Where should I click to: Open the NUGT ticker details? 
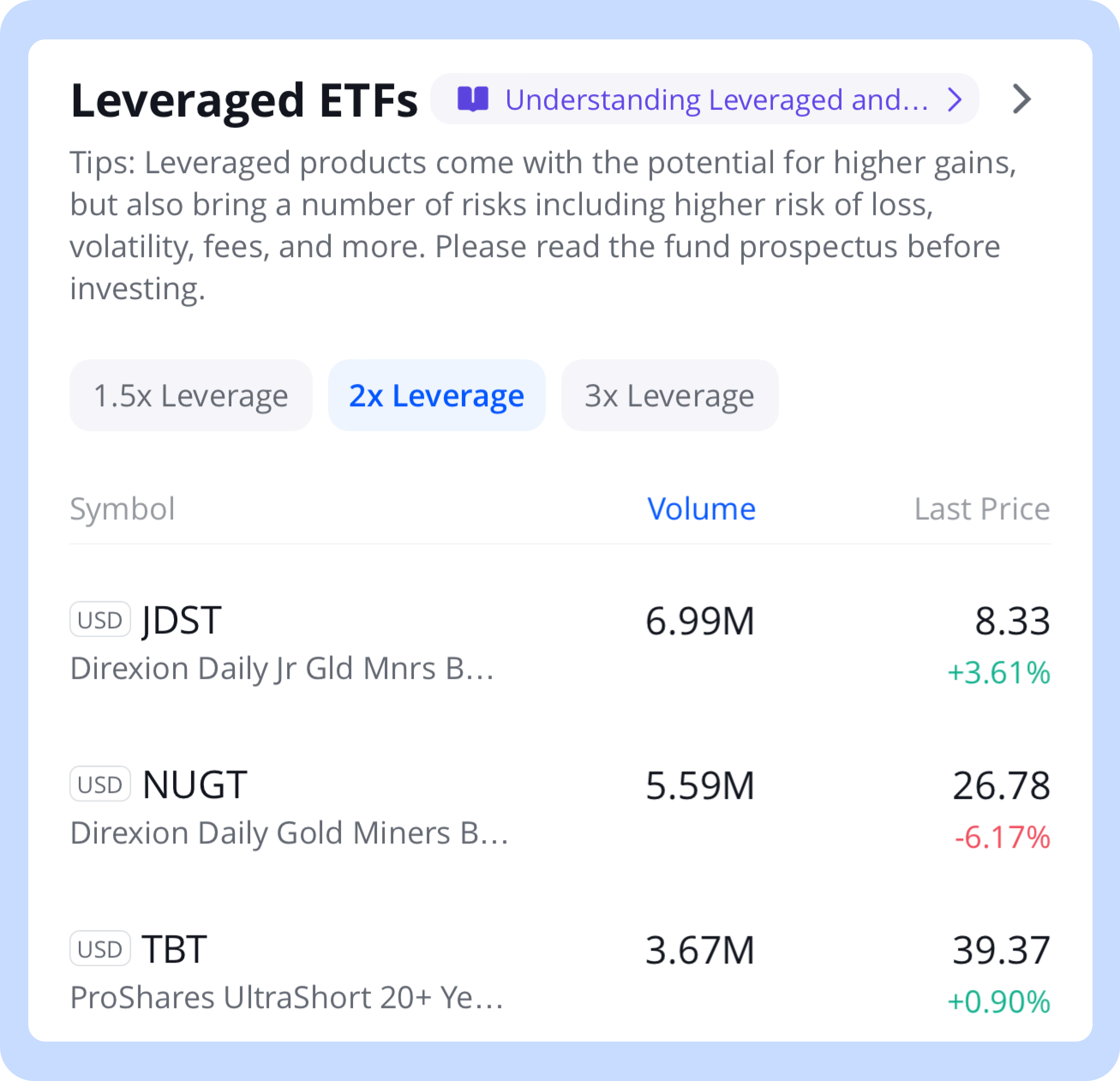194,784
